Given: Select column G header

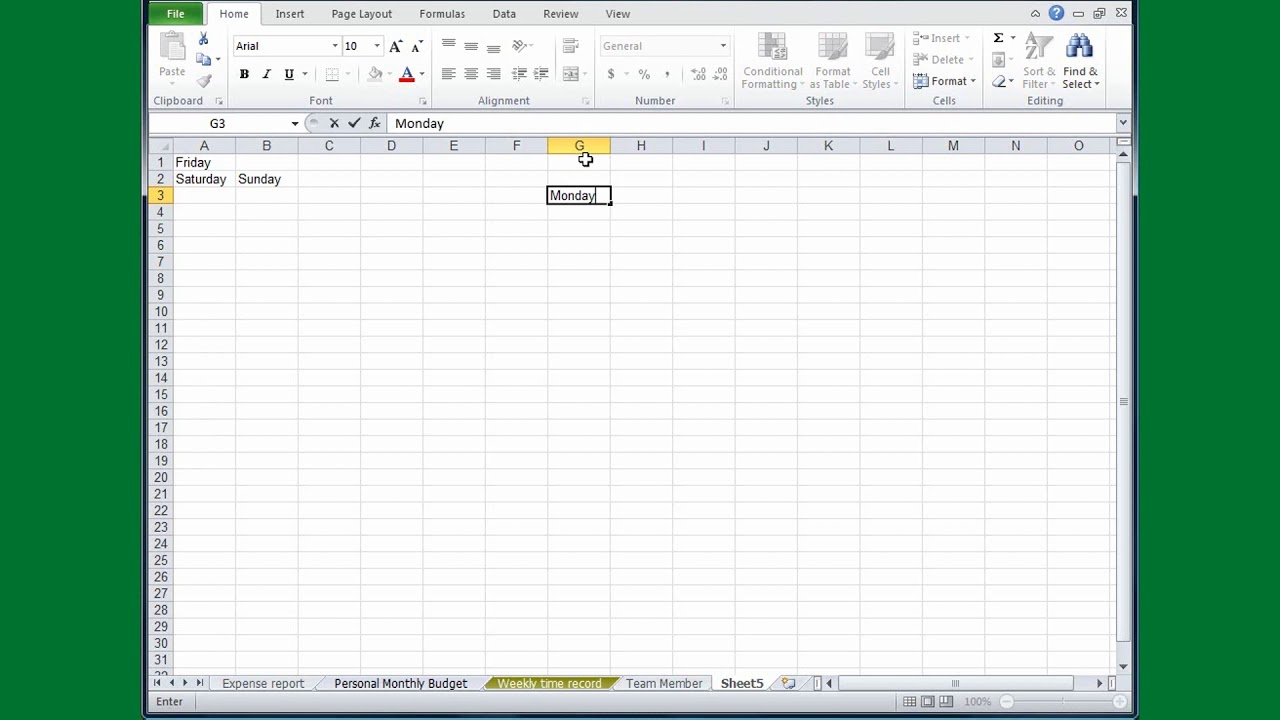Looking at the screenshot, I should pos(579,146).
